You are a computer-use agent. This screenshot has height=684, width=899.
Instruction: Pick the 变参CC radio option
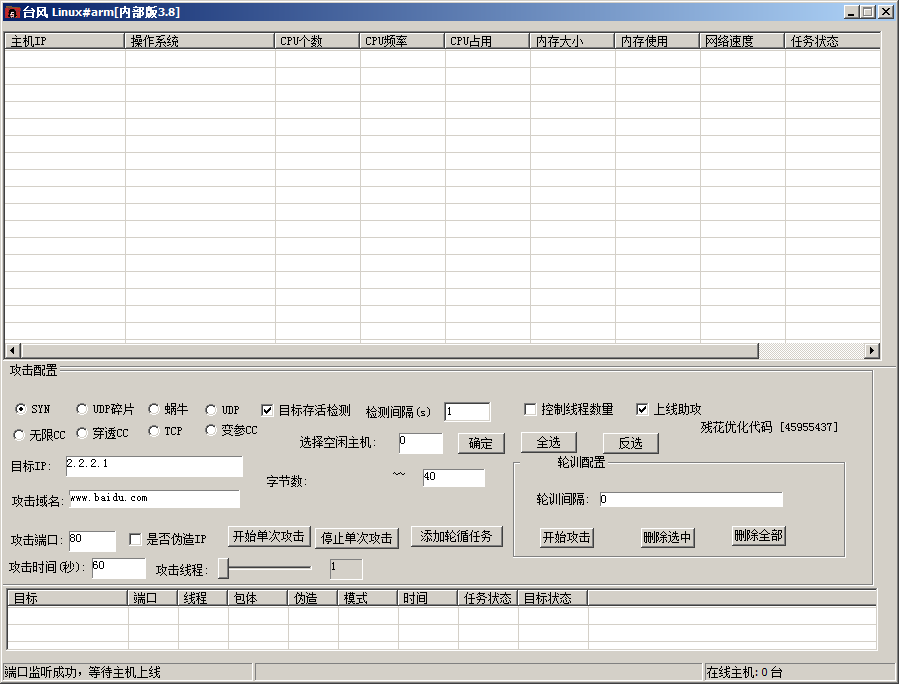(211, 430)
